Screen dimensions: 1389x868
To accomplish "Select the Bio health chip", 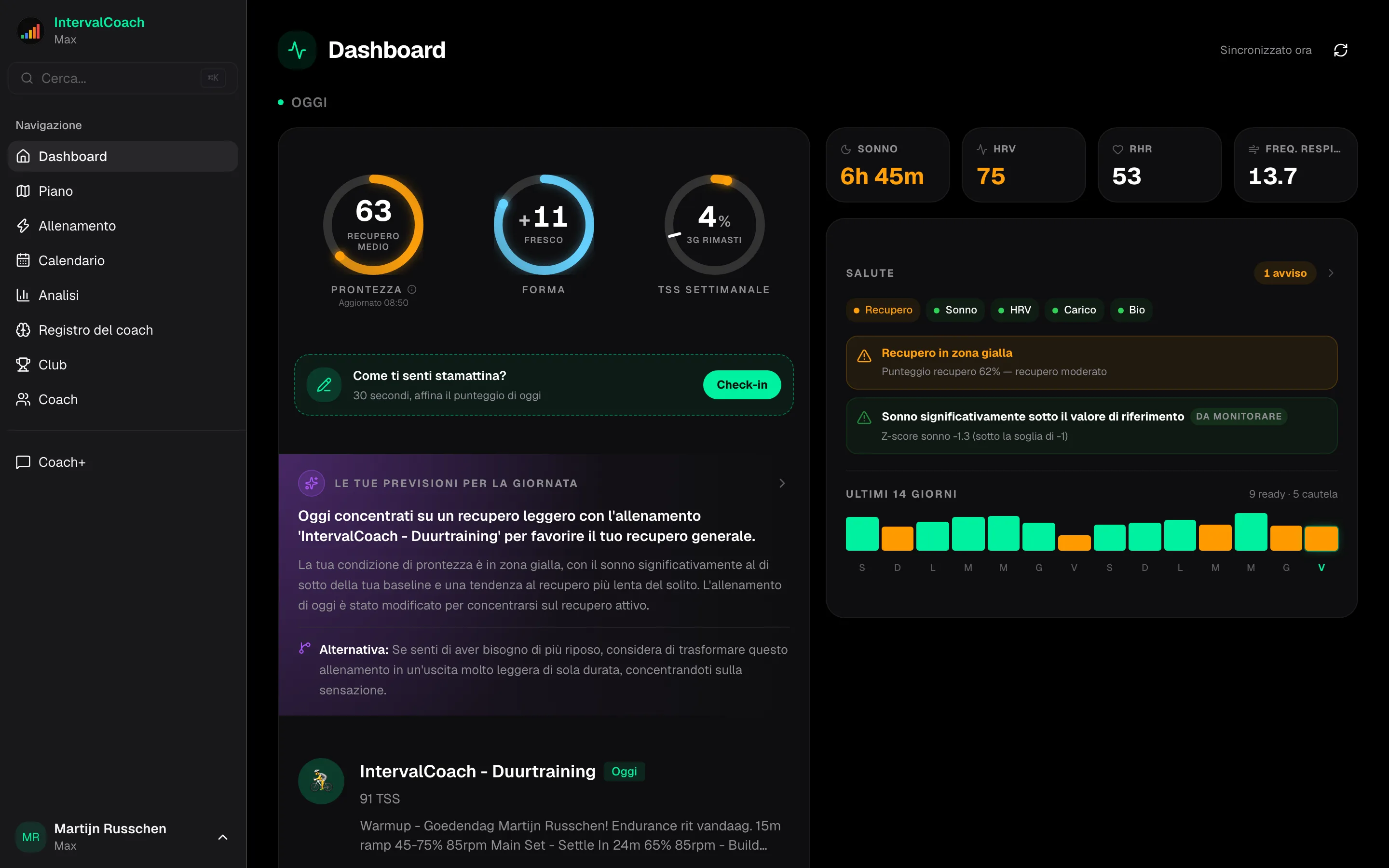I will pyautogui.click(x=1130, y=310).
